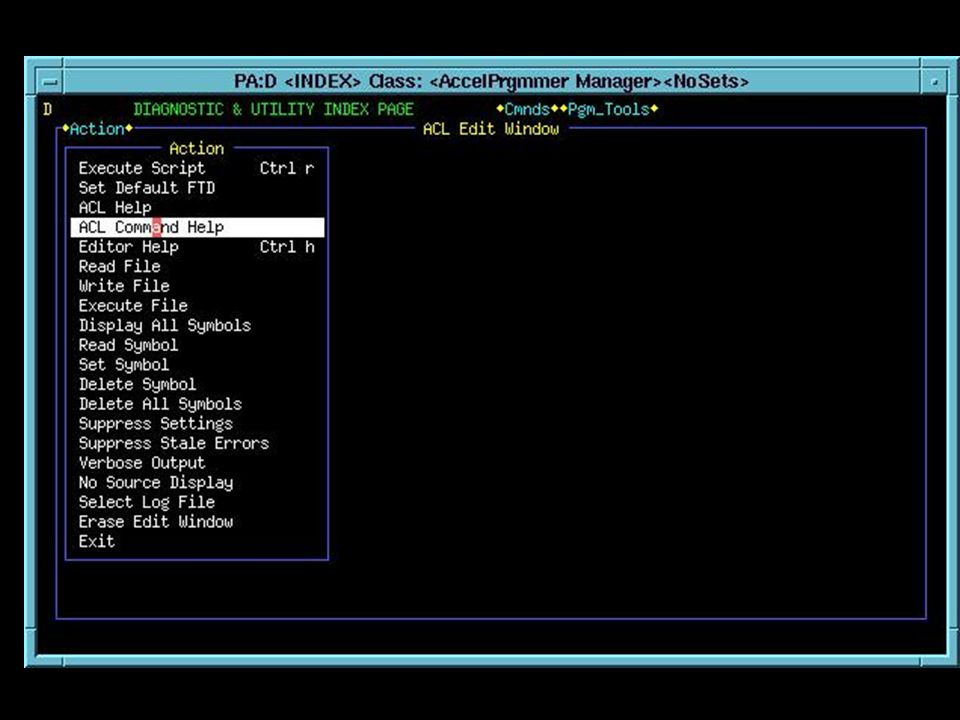Choose Select Log File entry
This screenshot has height=720, width=960.
click(x=197, y=502)
